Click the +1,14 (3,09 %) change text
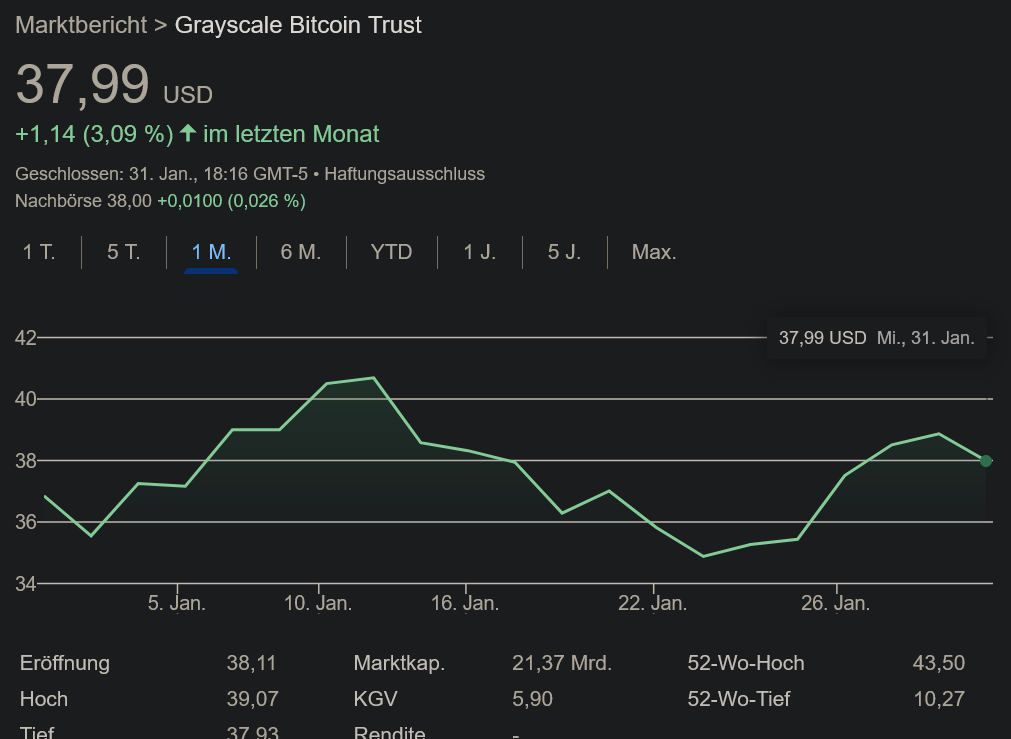 (94, 134)
